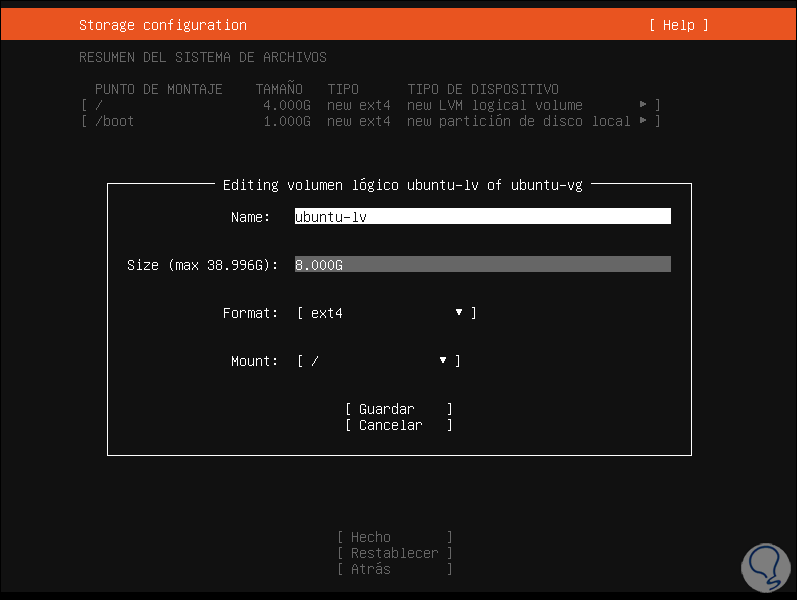
Task: Click the Hecho button
Action: coord(395,537)
